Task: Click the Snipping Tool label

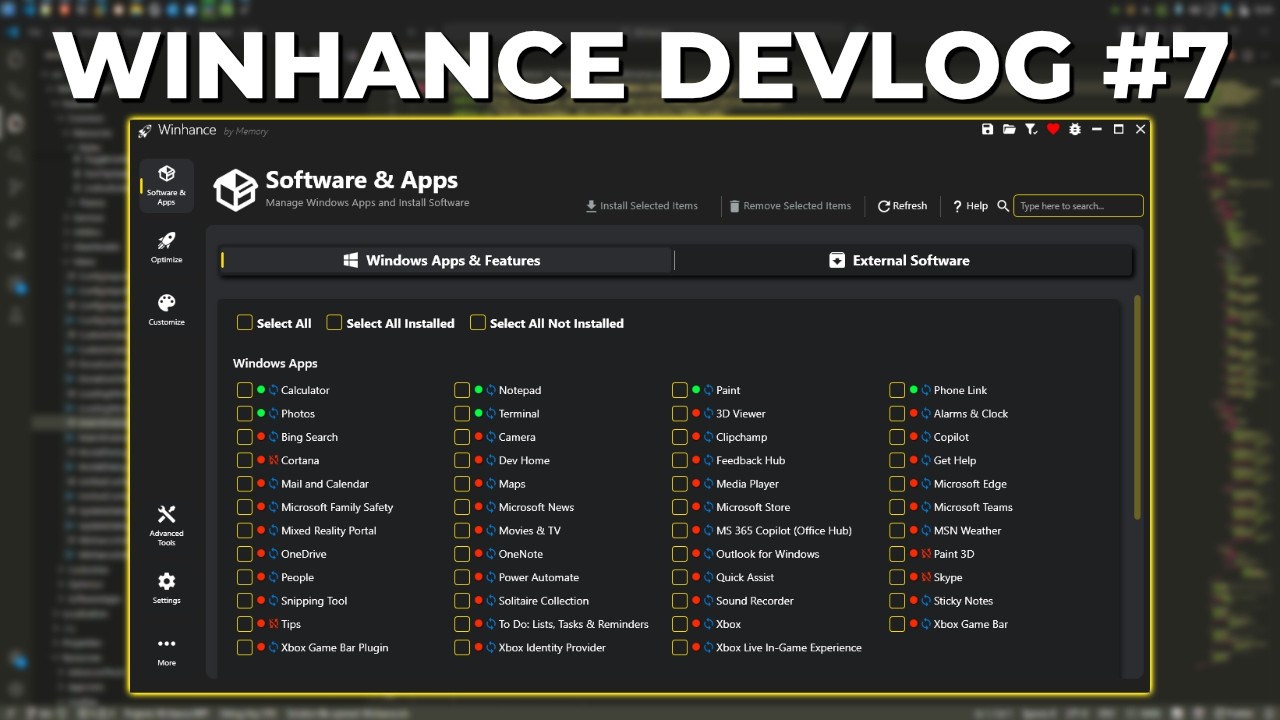Action: pos(314,601)
